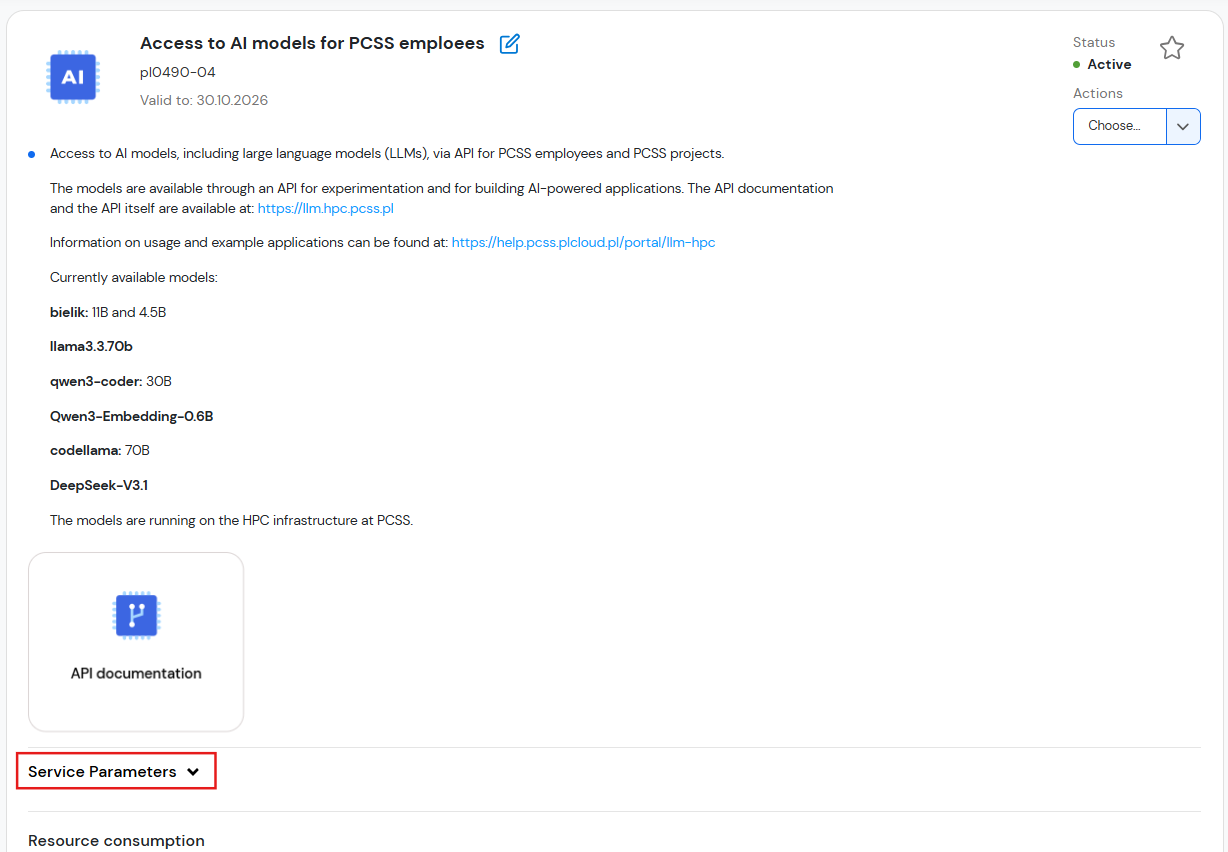This screenshot has height=852, width=1228.
Task: Click the 'bielik:' model name
Action: [x=69, y=312]
